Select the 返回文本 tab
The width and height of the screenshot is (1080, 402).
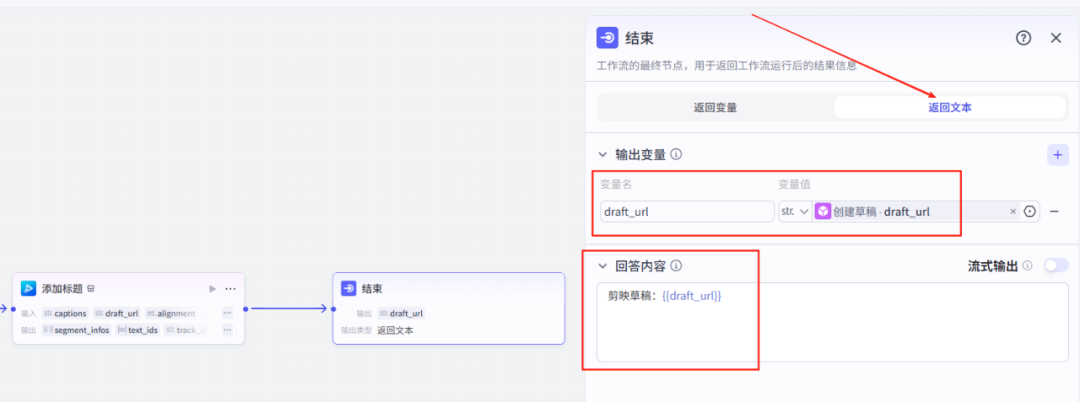tap(950, 107)
